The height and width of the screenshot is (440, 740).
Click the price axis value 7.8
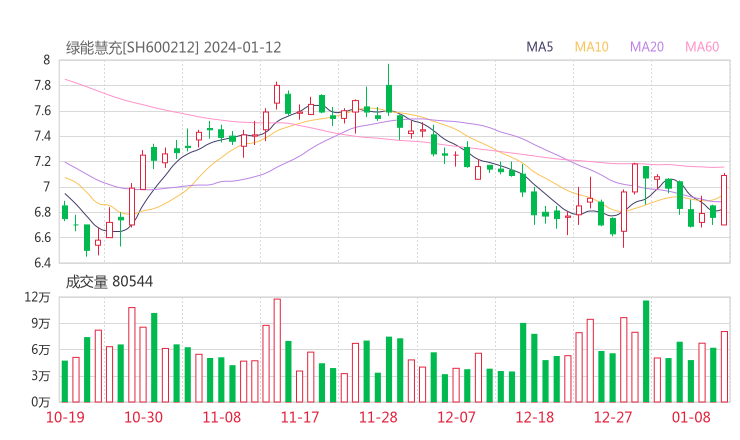click(x=42, y=85)
